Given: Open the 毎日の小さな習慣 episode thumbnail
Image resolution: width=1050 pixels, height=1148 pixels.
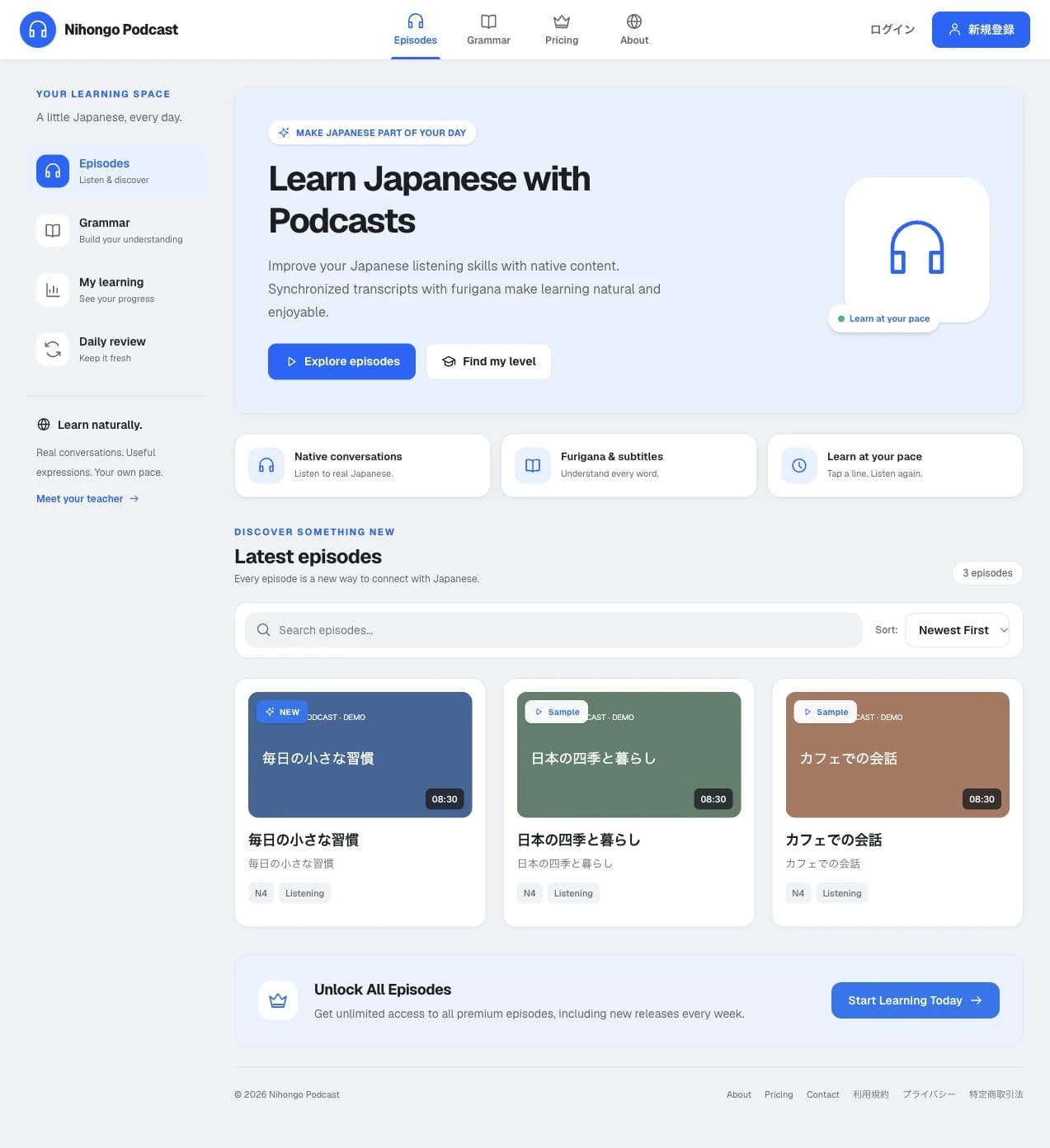Looking at the screenshot, I should (360, 755).
